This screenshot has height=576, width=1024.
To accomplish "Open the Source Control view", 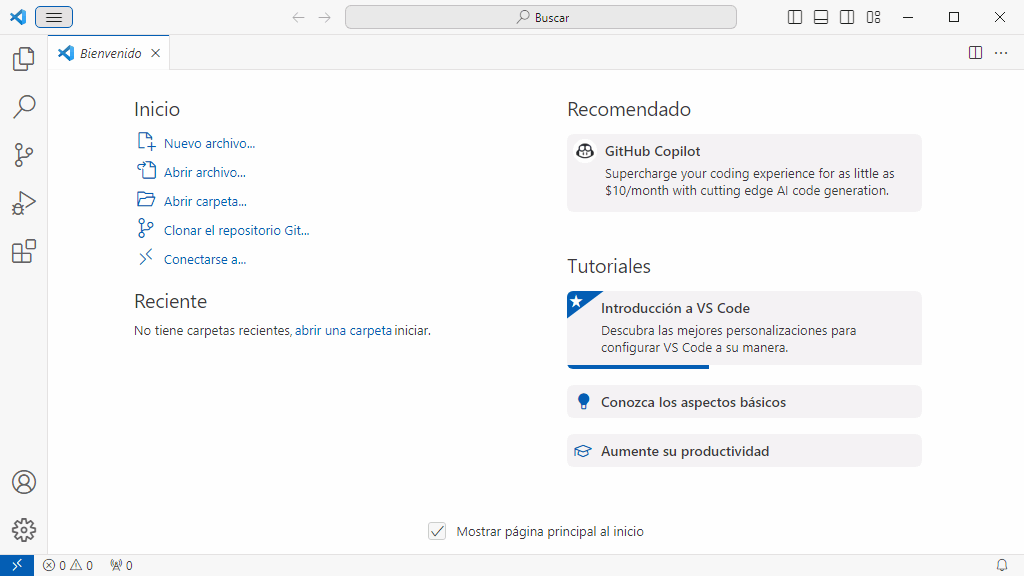I will 24,155.
